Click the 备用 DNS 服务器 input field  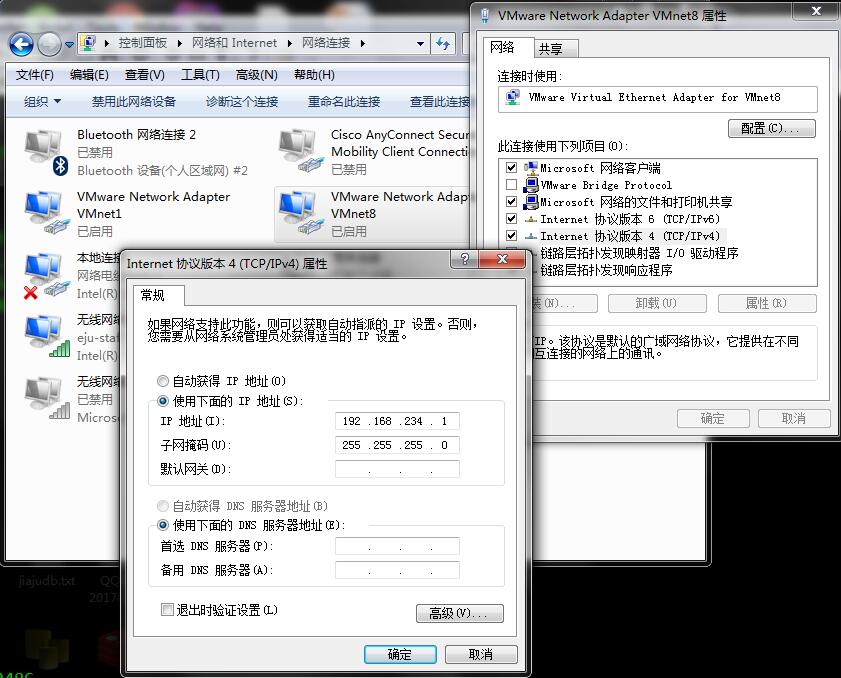pos(397,570)
